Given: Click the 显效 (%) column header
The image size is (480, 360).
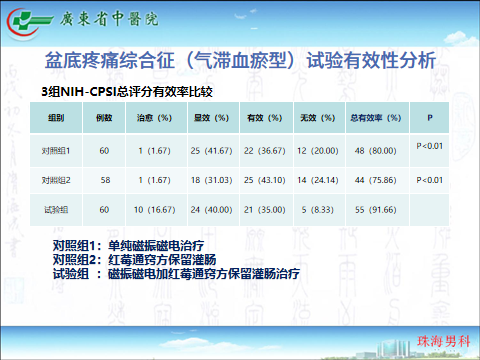Looking at the screenshot, I should pos(213,118).
